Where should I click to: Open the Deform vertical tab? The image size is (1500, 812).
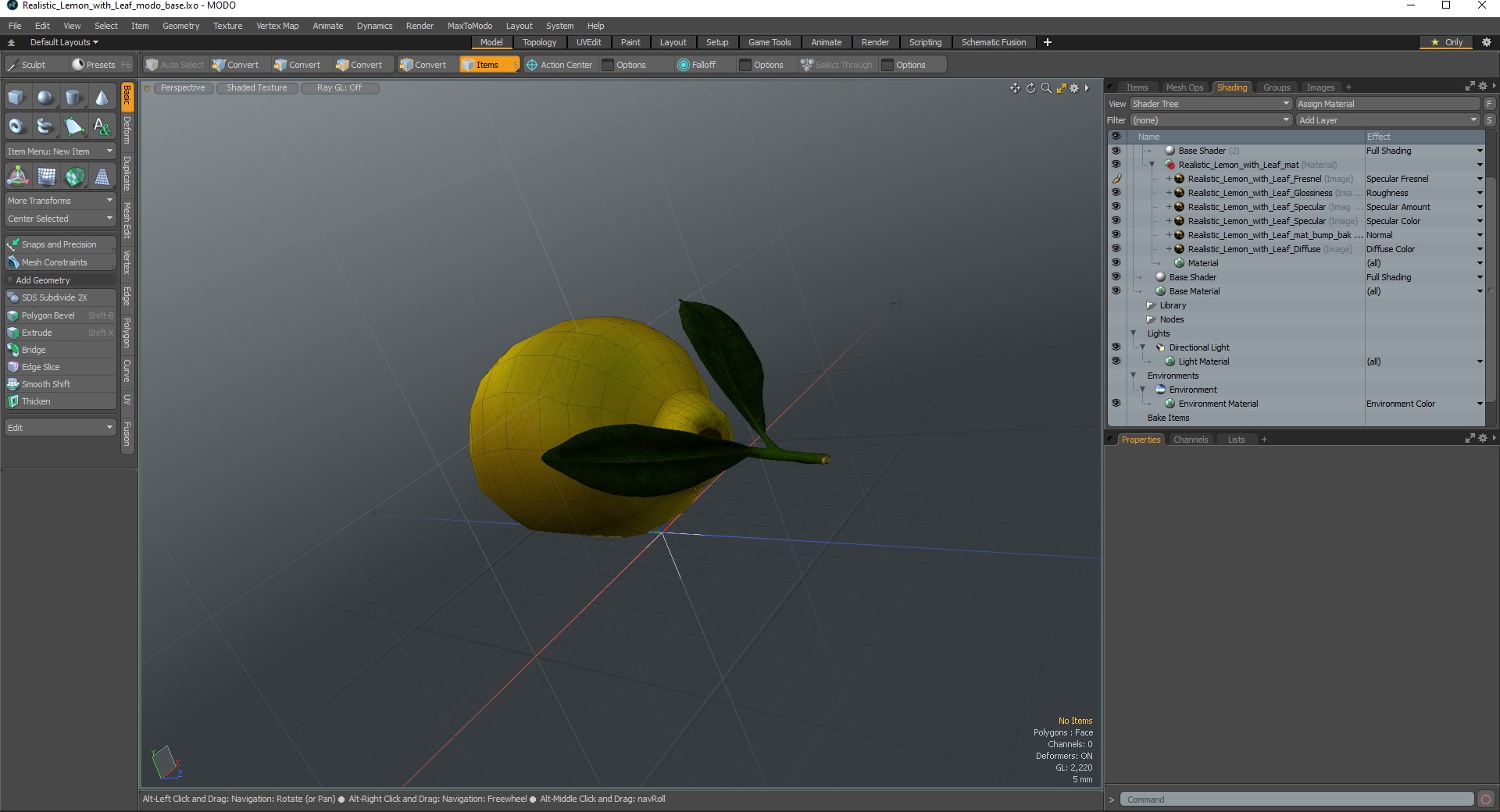(x=127, y=130)
